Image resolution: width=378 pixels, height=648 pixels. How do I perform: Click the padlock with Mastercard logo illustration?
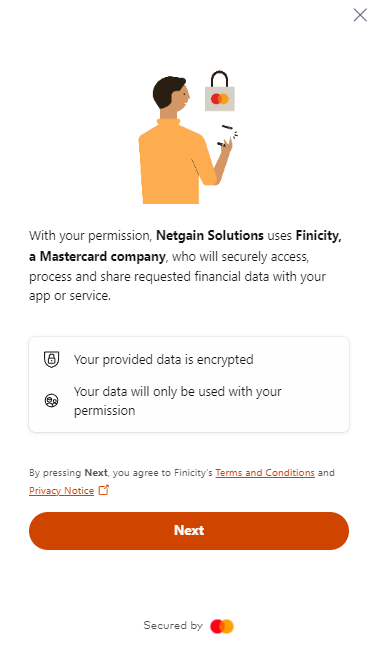point(220,91)
